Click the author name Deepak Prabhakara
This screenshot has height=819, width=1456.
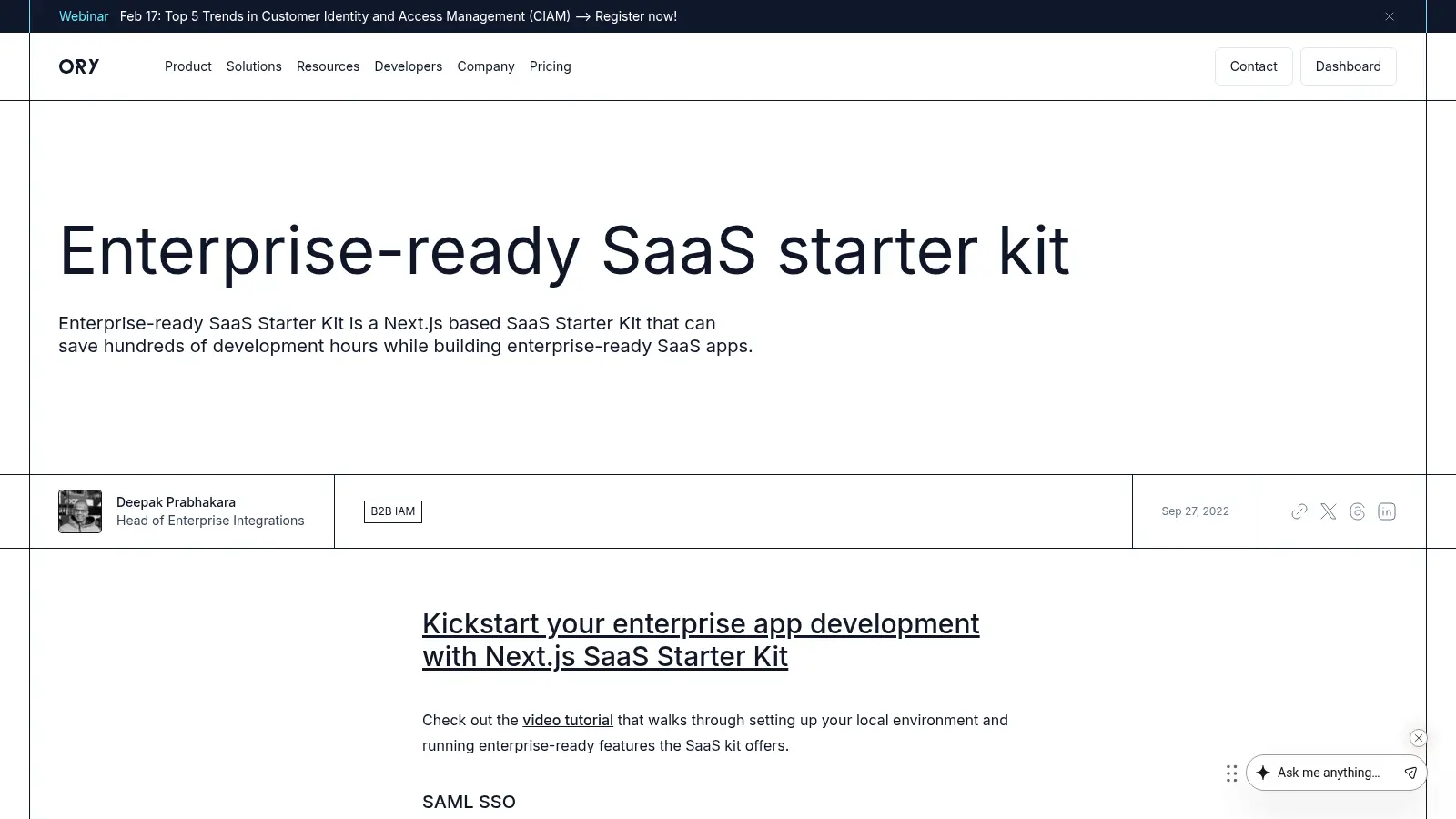pos(176,502)
